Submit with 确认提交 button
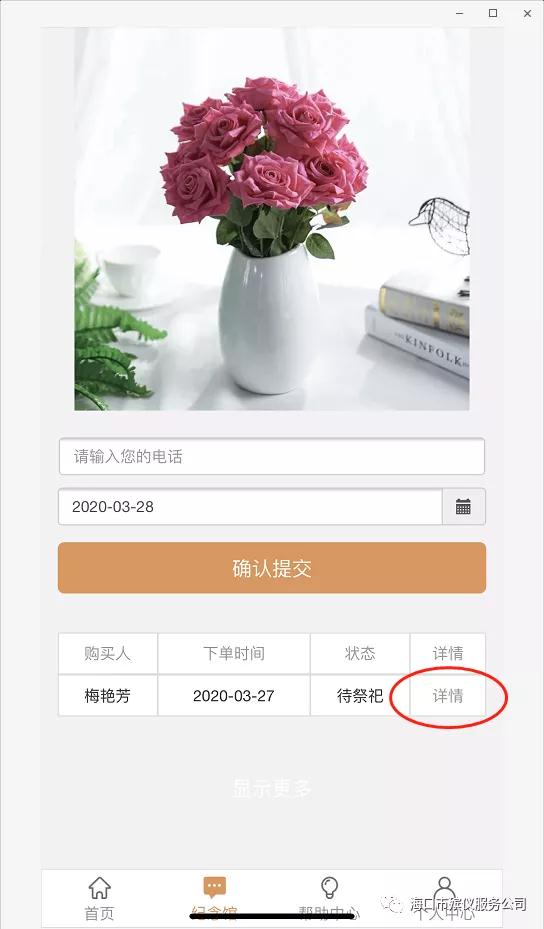This screenshot has width=544, height=929. point(272,568)
